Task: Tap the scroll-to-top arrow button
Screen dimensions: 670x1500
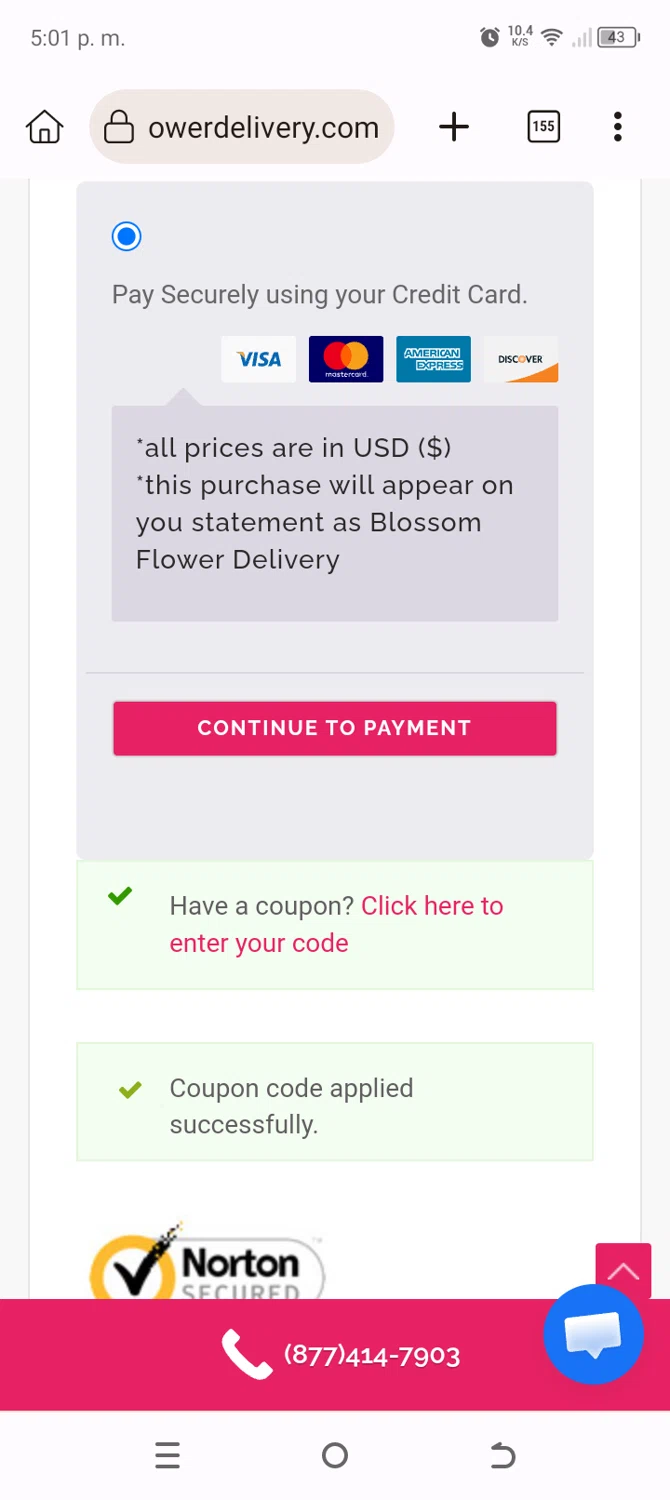Action: tap(623, 1271)
